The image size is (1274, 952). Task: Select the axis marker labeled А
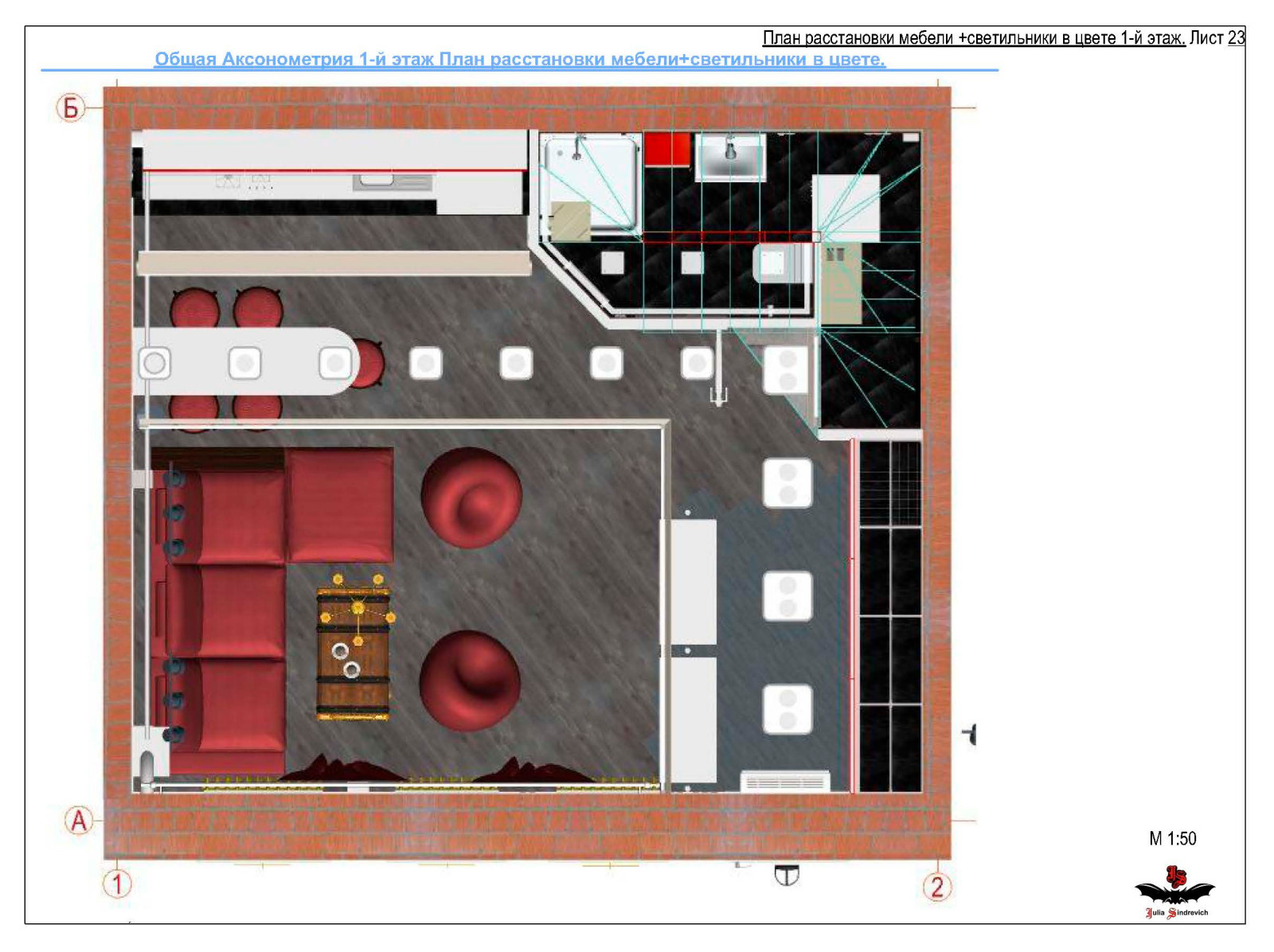coord(79,820)
